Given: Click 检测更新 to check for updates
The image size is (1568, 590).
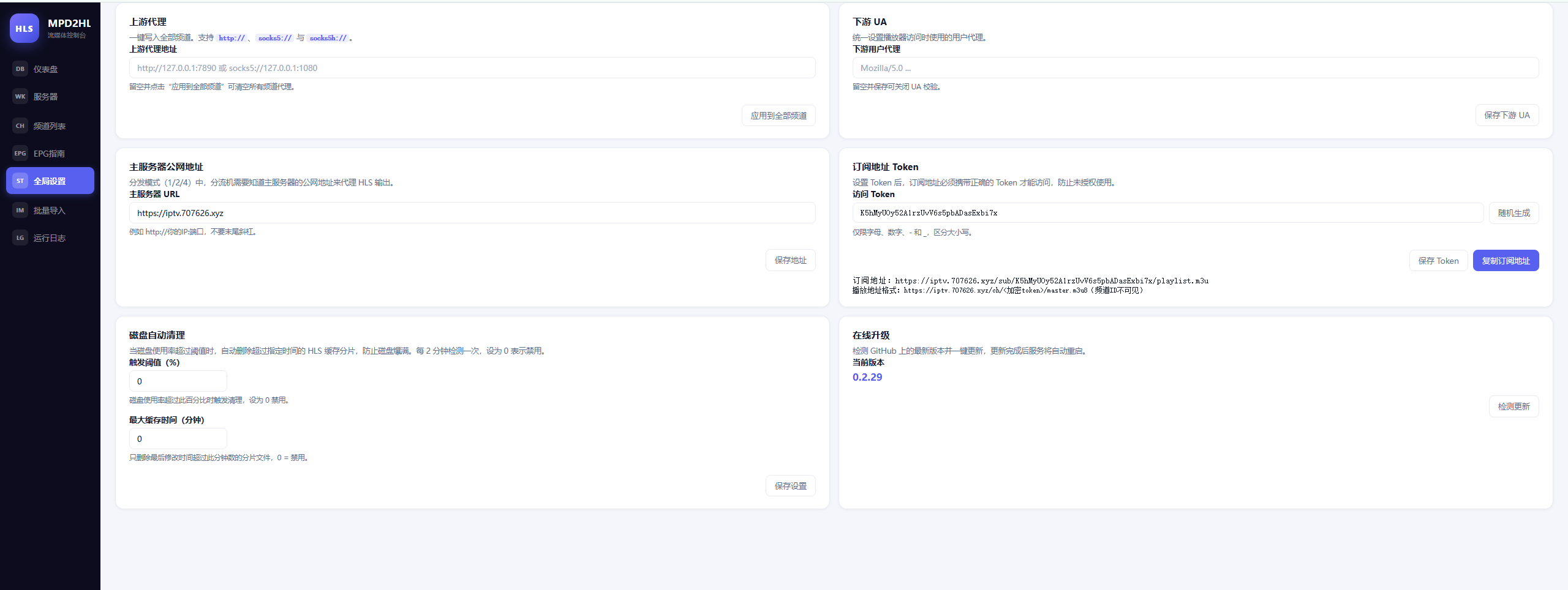Looking at the screenshot, I should 1513,406.
